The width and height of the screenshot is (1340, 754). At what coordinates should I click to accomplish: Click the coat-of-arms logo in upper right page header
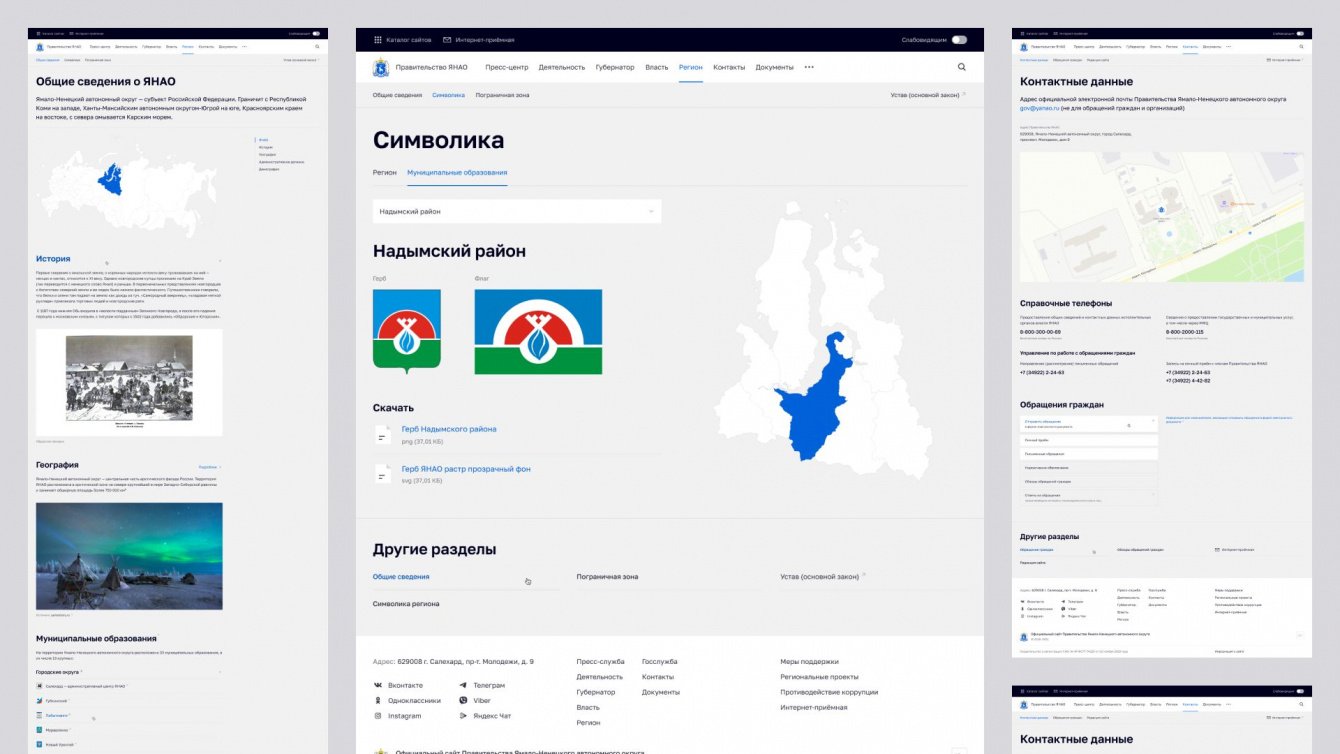pos(1023,46)
